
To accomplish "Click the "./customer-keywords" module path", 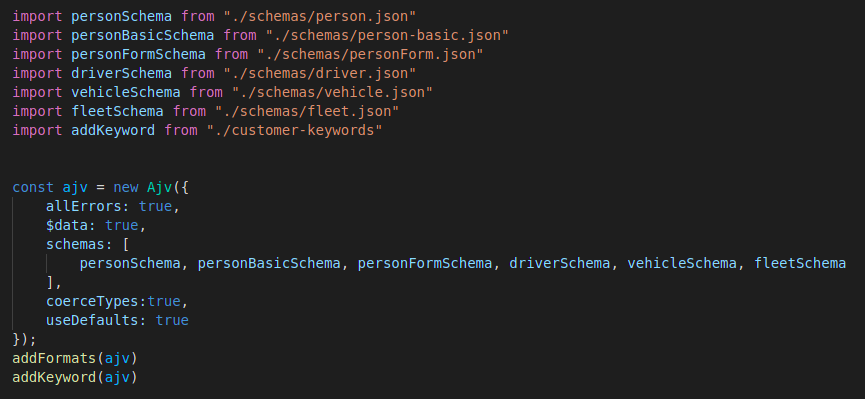I will click(294, 130).
